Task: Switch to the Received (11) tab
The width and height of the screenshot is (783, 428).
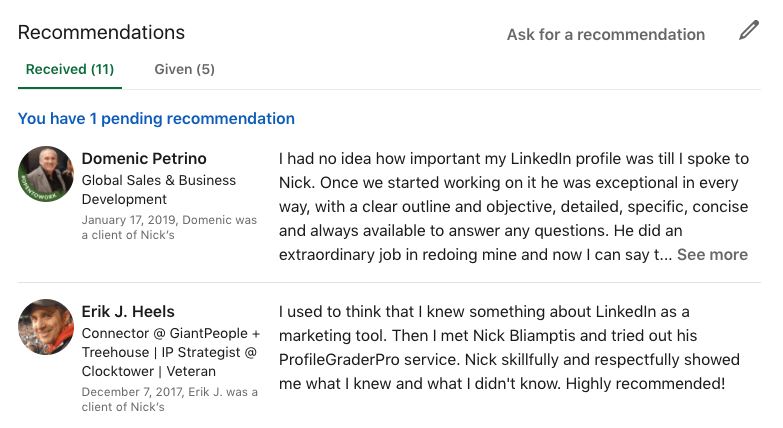Action: tap(70, 70)
